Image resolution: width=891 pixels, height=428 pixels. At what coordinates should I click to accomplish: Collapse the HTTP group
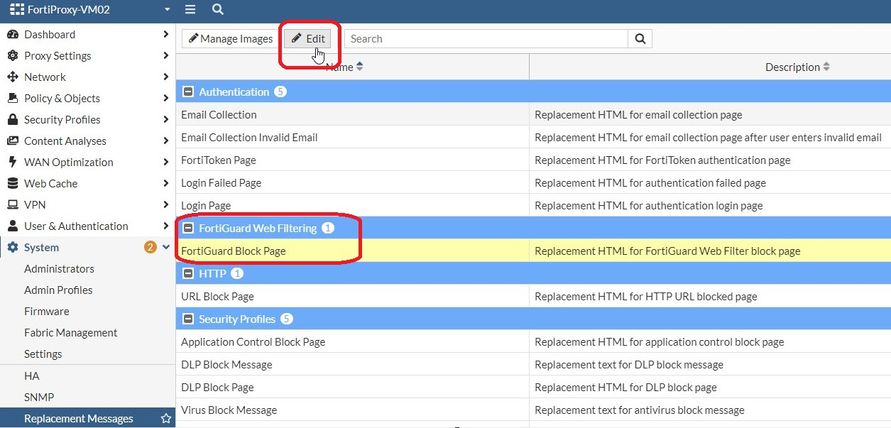pos(188,274)
